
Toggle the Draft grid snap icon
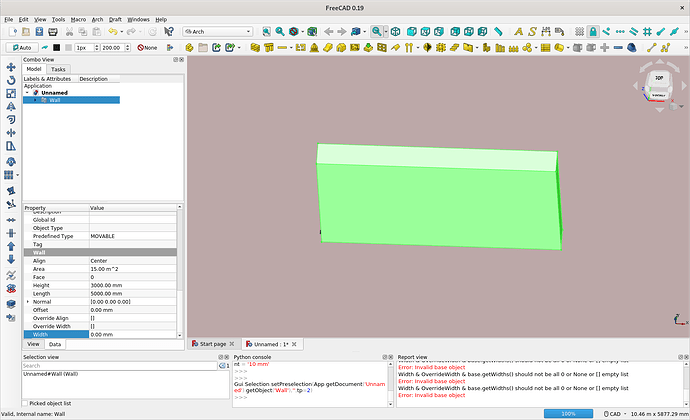(580, 32)
